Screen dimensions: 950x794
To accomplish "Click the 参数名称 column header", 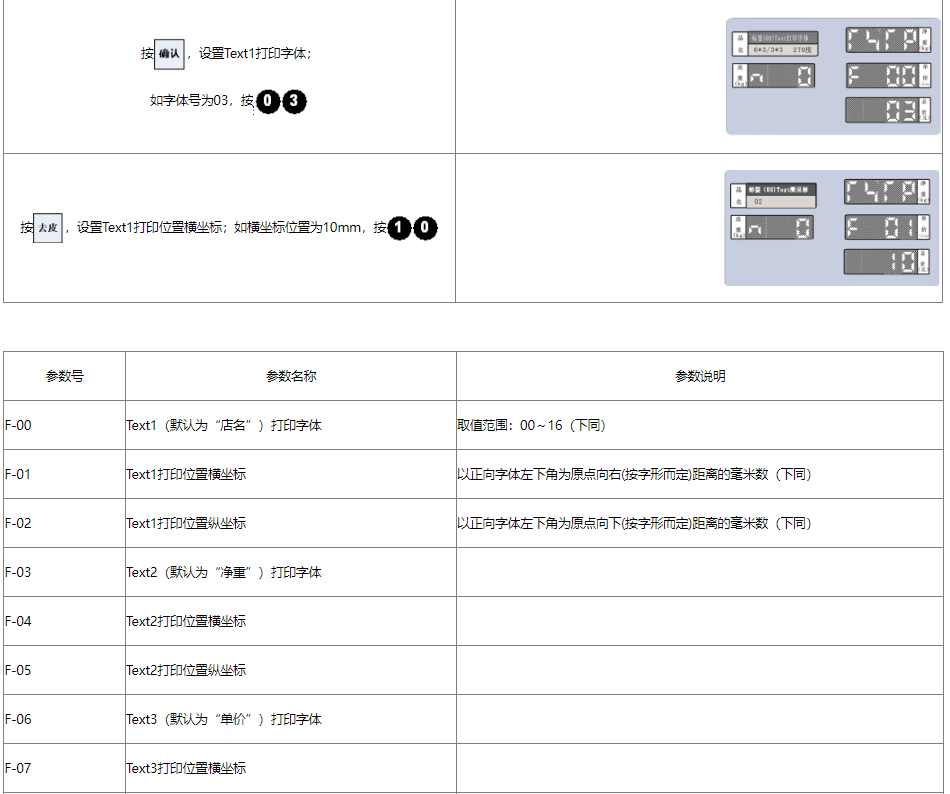I will pyautogui.click(x=291, y=376).
